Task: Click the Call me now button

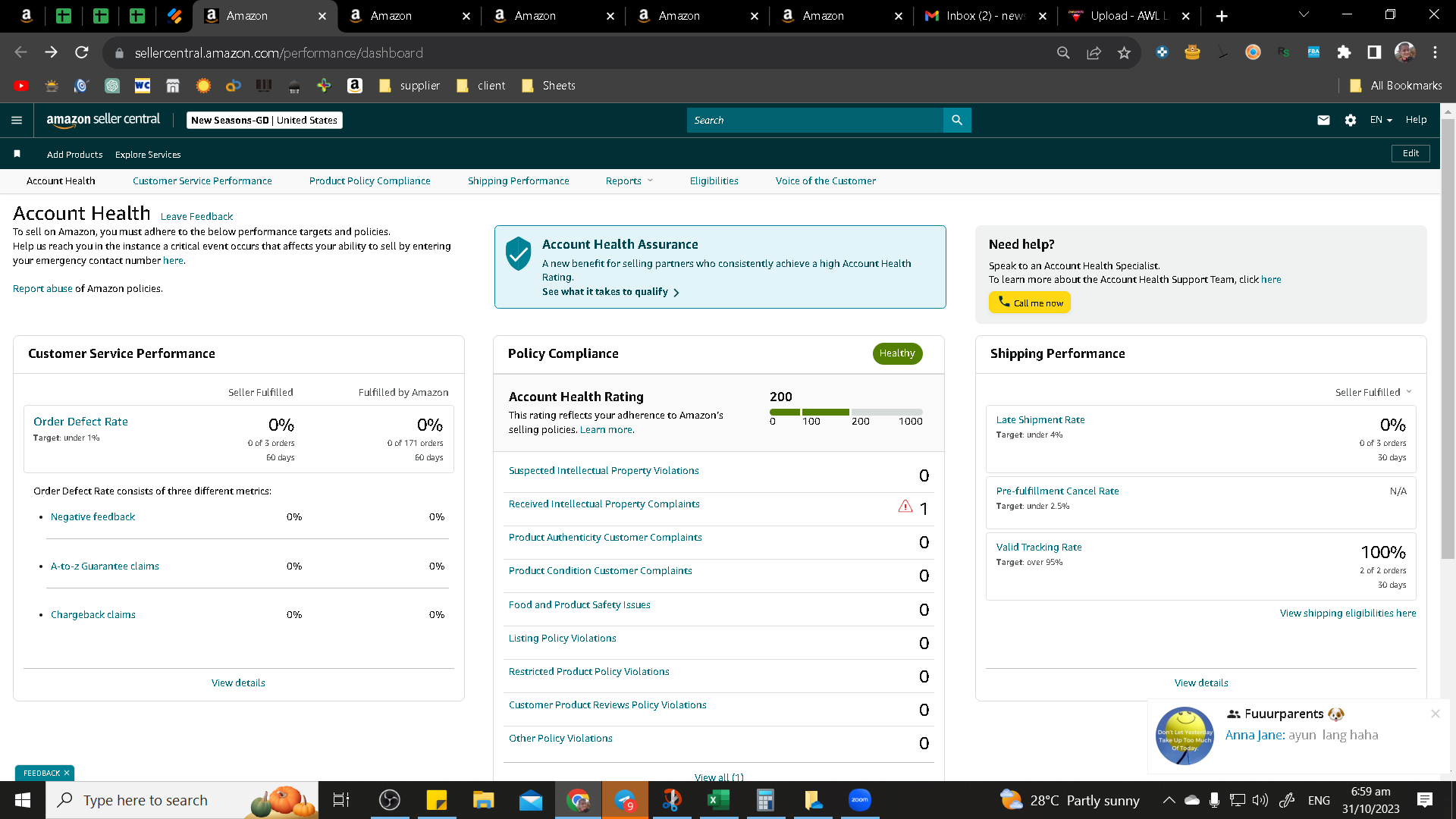Action: [x=1030, y=303]
